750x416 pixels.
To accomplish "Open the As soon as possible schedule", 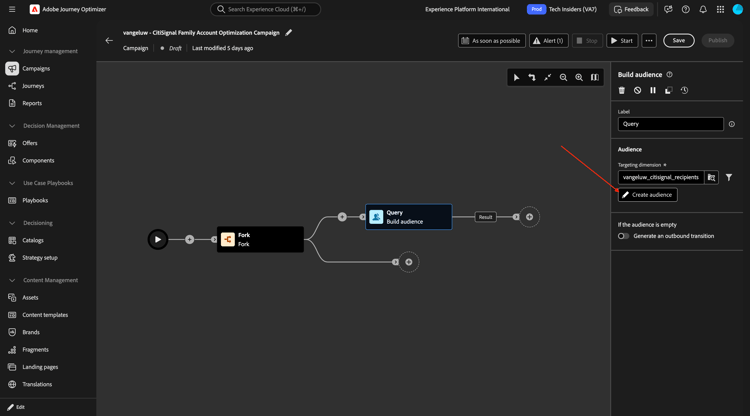I will (x=491, y=41).
